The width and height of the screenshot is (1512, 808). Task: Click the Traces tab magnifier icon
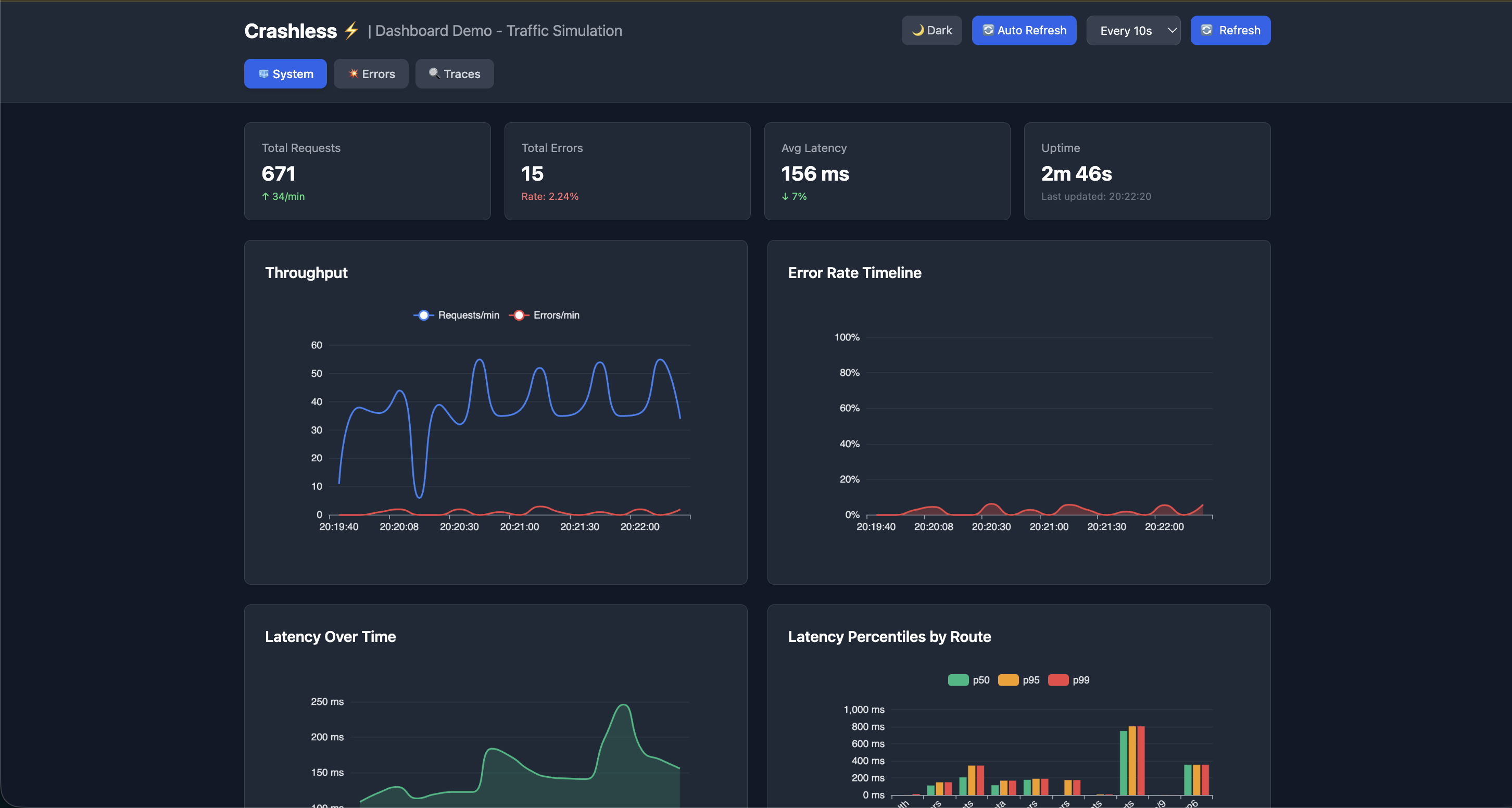pyautogui.click(x=434, y=73)
